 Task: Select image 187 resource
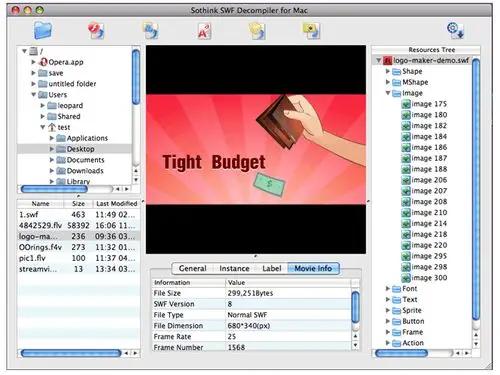[x=424, y=158]
